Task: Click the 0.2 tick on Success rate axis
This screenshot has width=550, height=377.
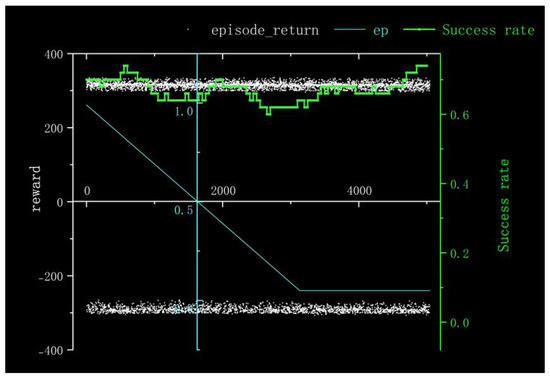Action: click(x=460, y=254)
